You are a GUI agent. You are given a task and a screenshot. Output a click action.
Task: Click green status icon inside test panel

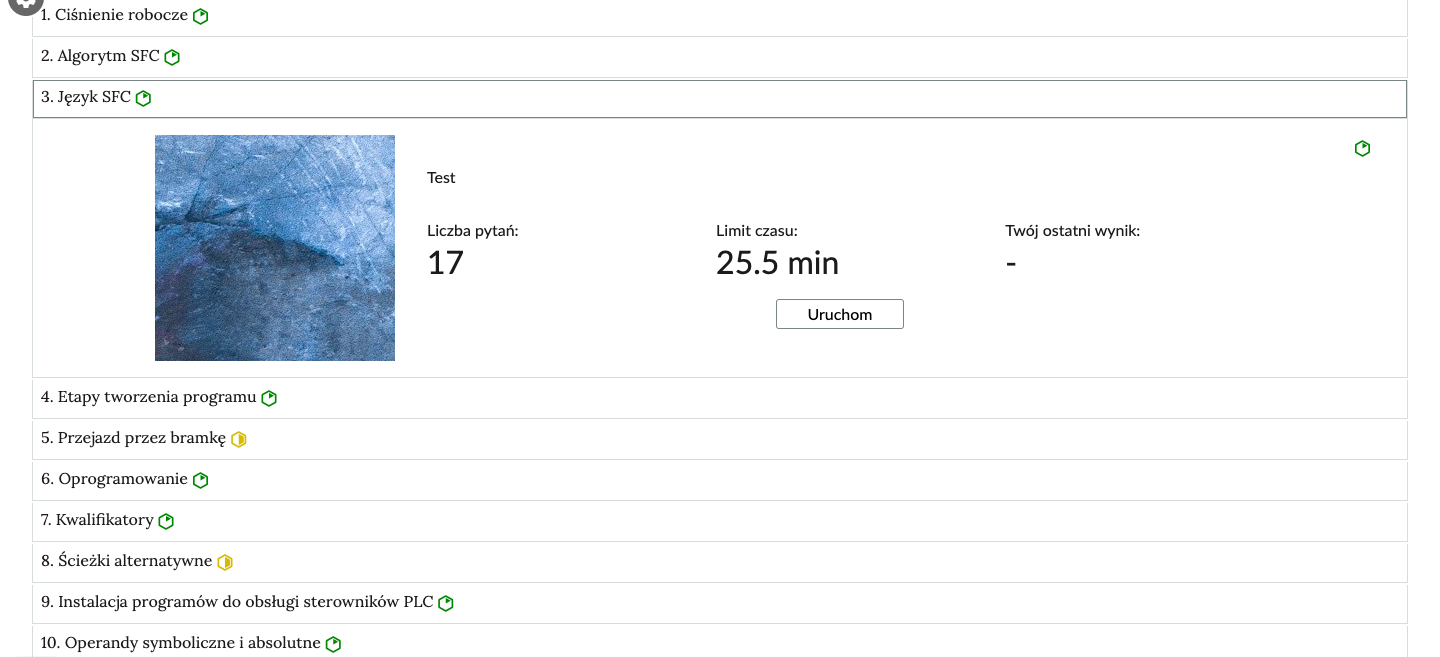(1362, 148)
